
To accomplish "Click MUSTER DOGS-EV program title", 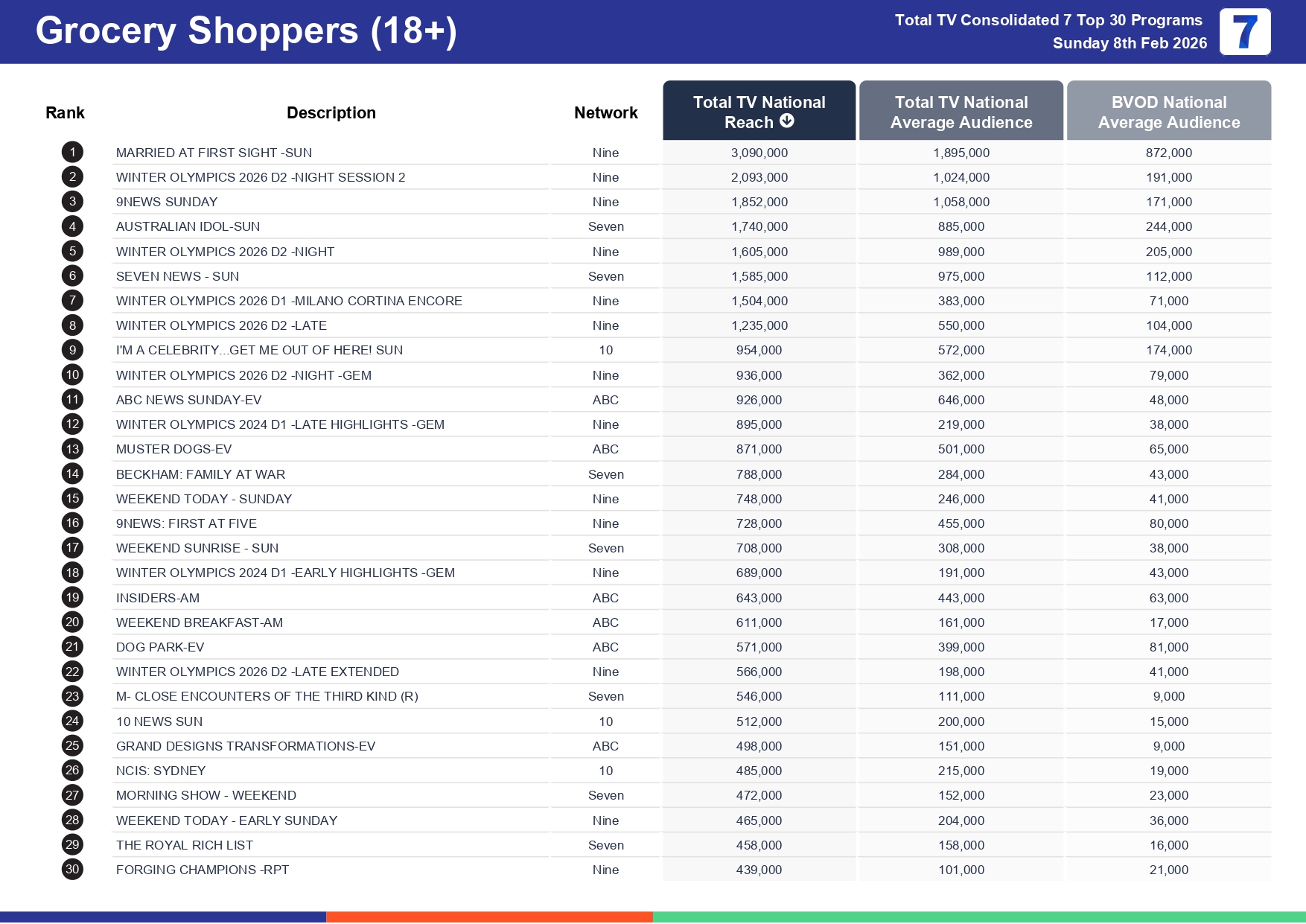I will pyautogui.click(x=173, y=449).
